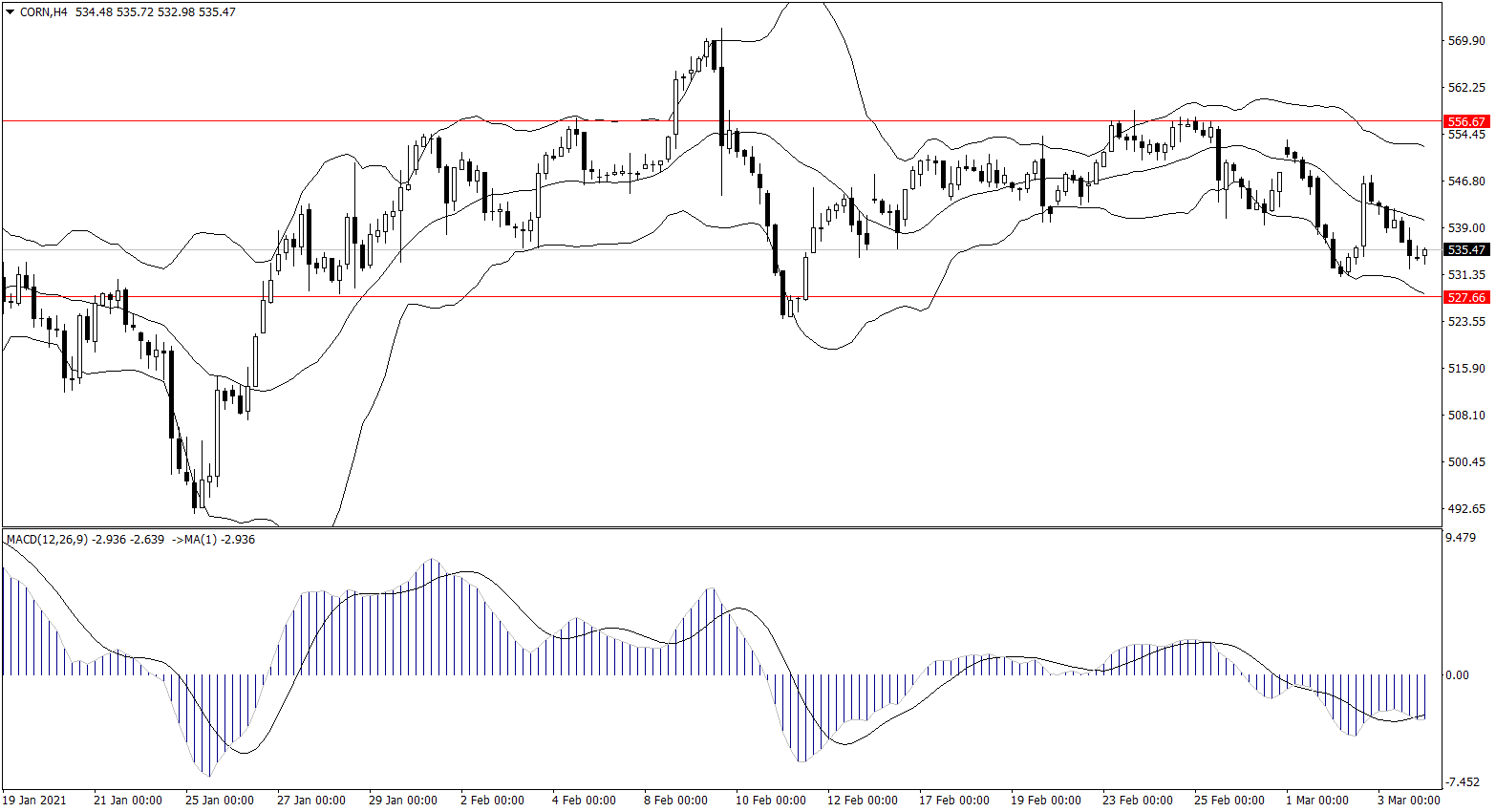Click the black 535.47 current price tag
Screen dimensions: 1496x812
(1465, 250)
